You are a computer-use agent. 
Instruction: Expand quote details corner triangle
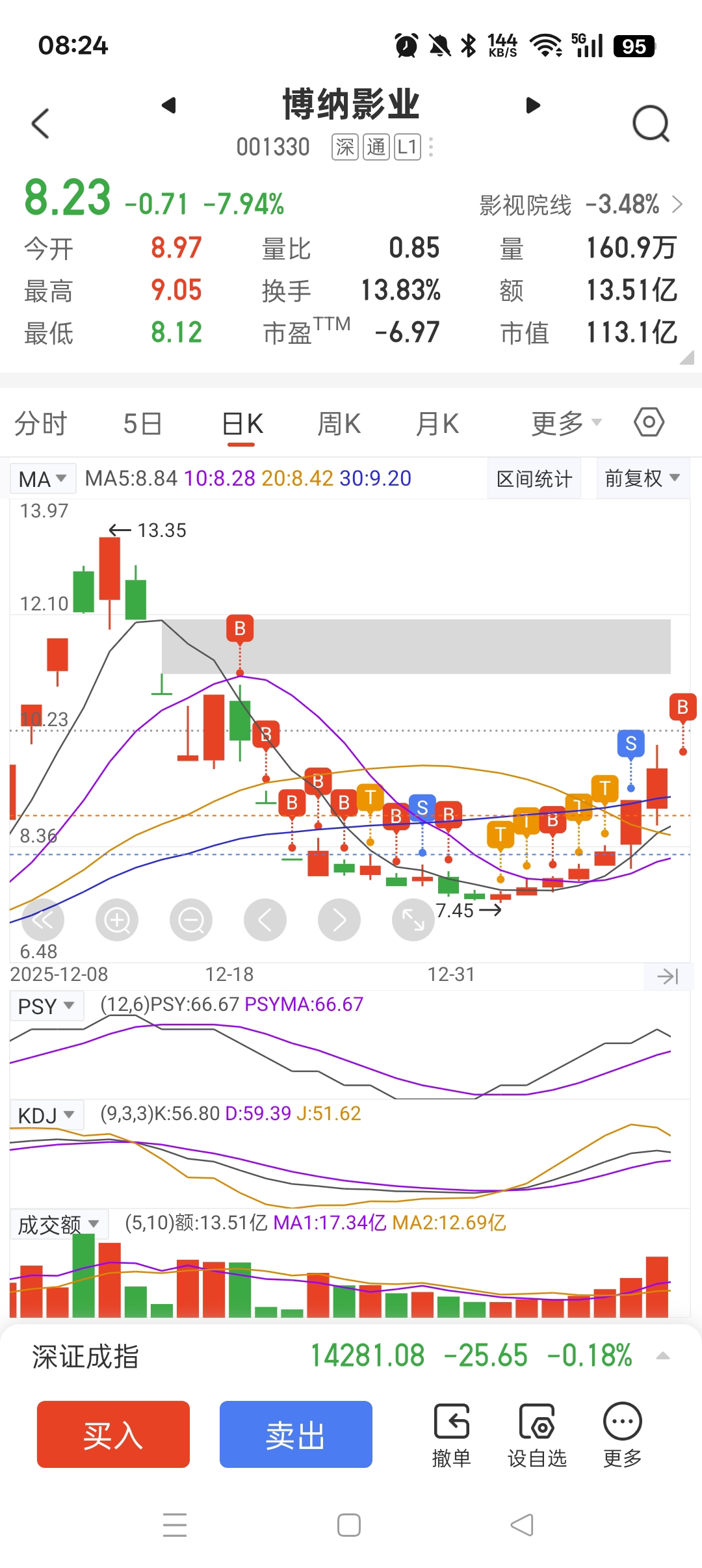point(687,357)
